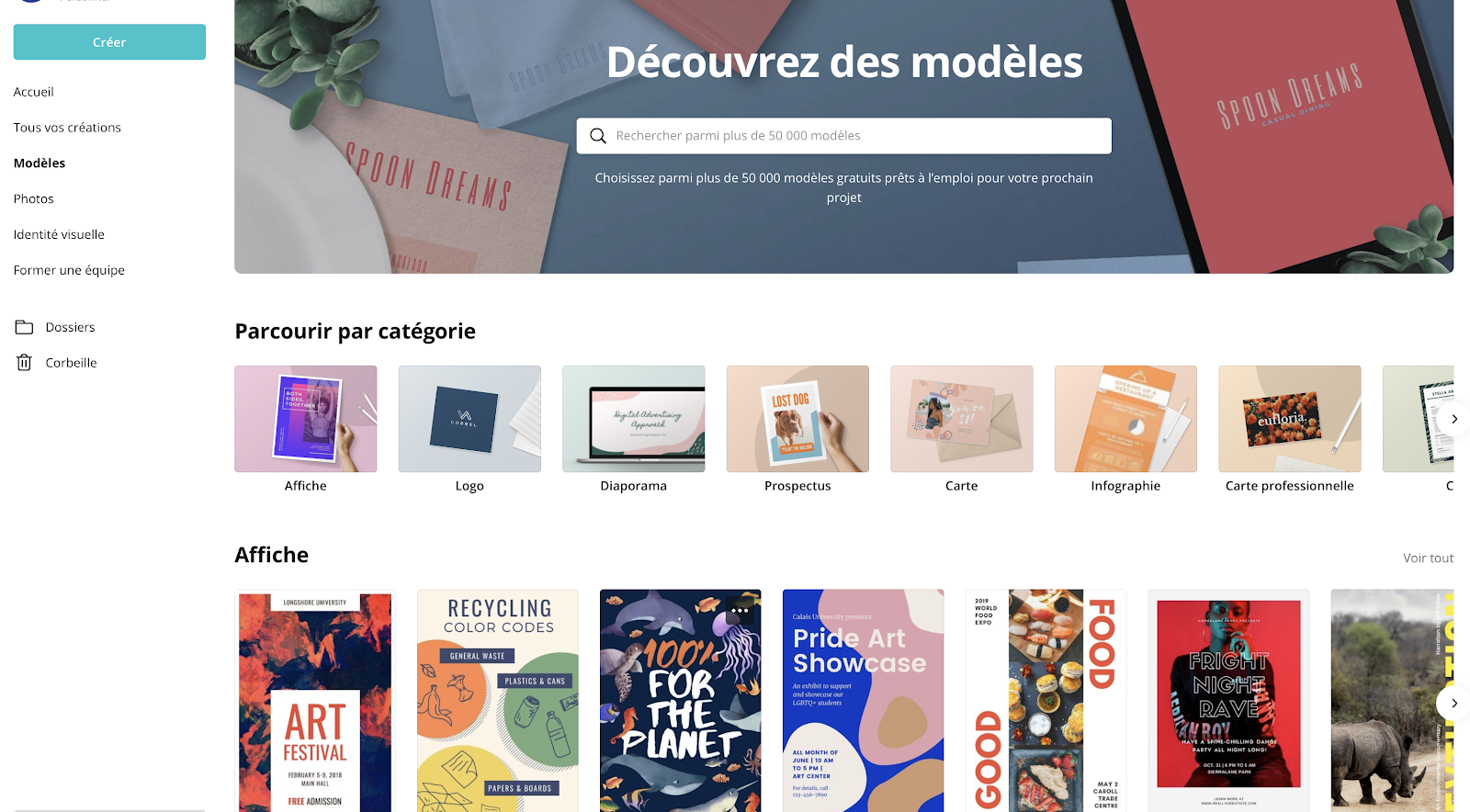Show more Affiche templates with arrow
The image size is (1470, 812).
(x=1453, y=704)
